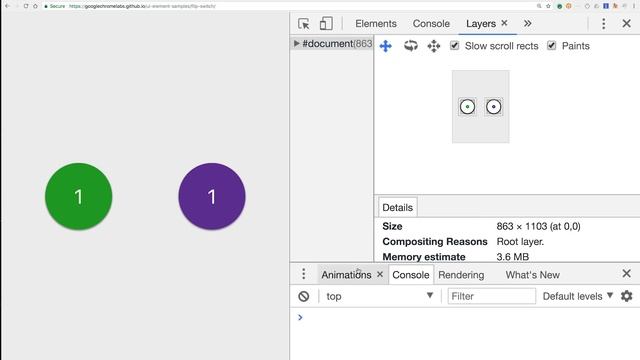Open the drawer three-dot menu
The height and width of the screenshot is (360, 640).
coord(304,273)
